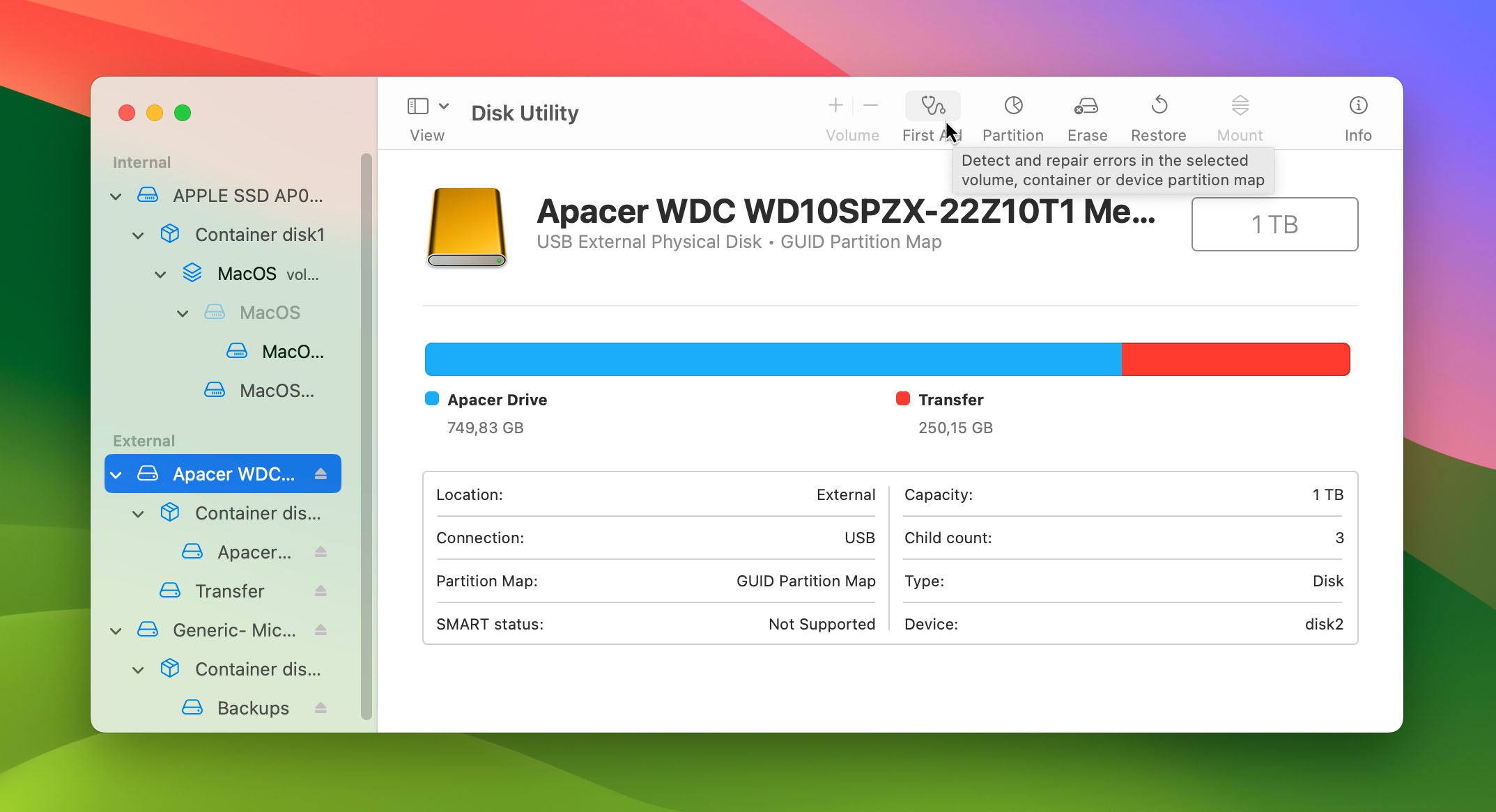This screenshot has height=812, width=1496.
Task: Click the First Aid label
Action: point(932,135)
